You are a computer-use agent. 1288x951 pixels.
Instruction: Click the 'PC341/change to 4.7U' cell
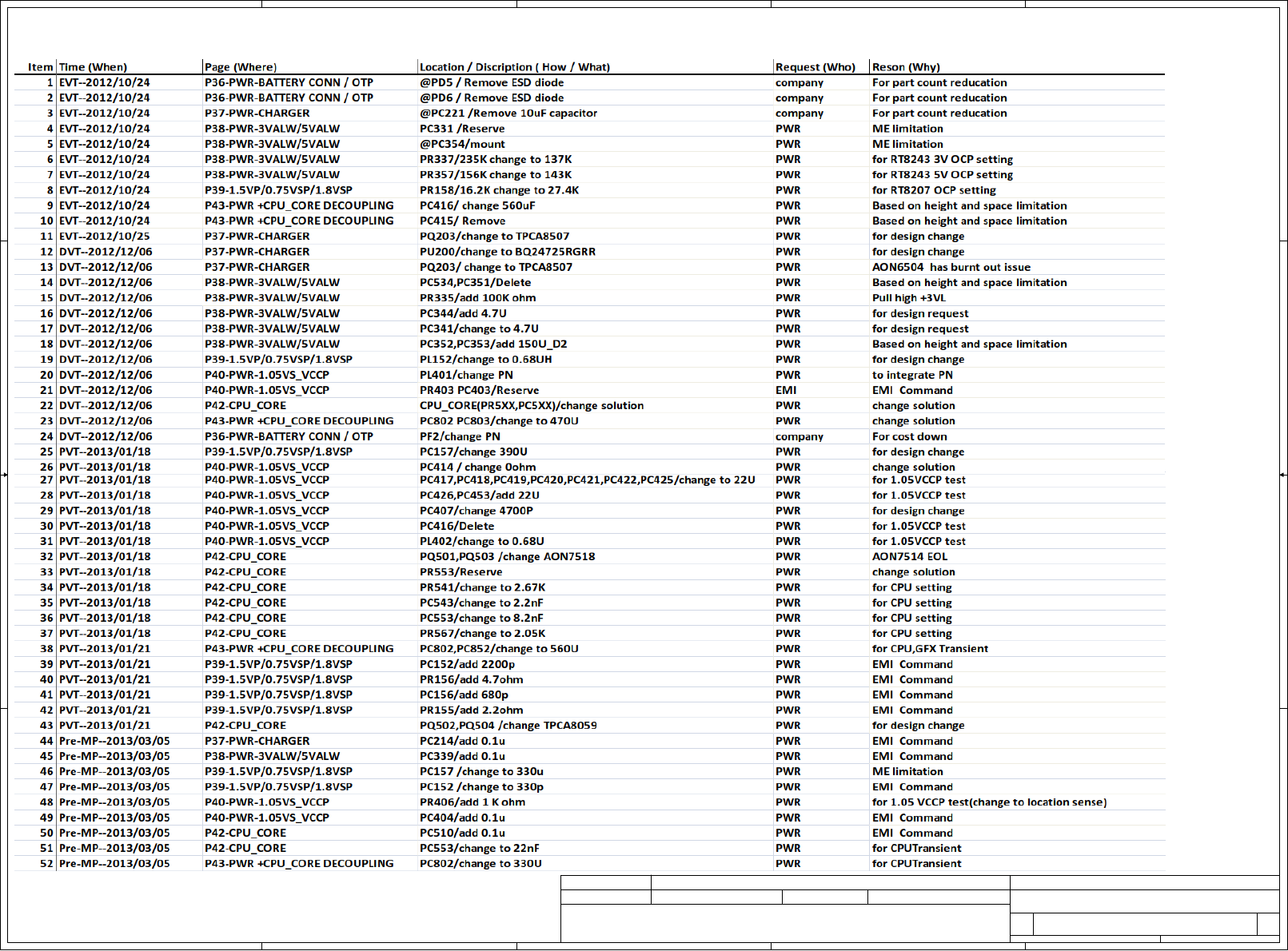pos(479,328)
